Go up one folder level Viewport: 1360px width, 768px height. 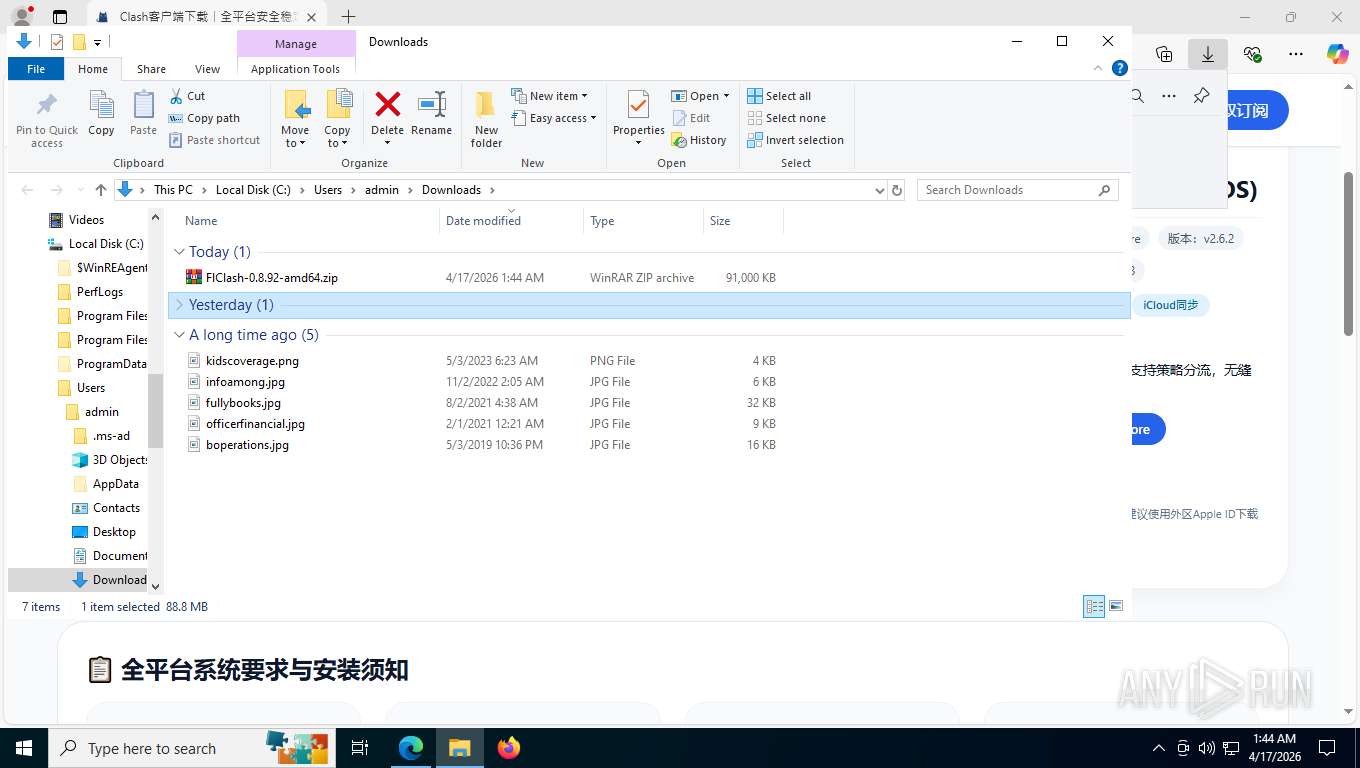[x=100, y=190]
